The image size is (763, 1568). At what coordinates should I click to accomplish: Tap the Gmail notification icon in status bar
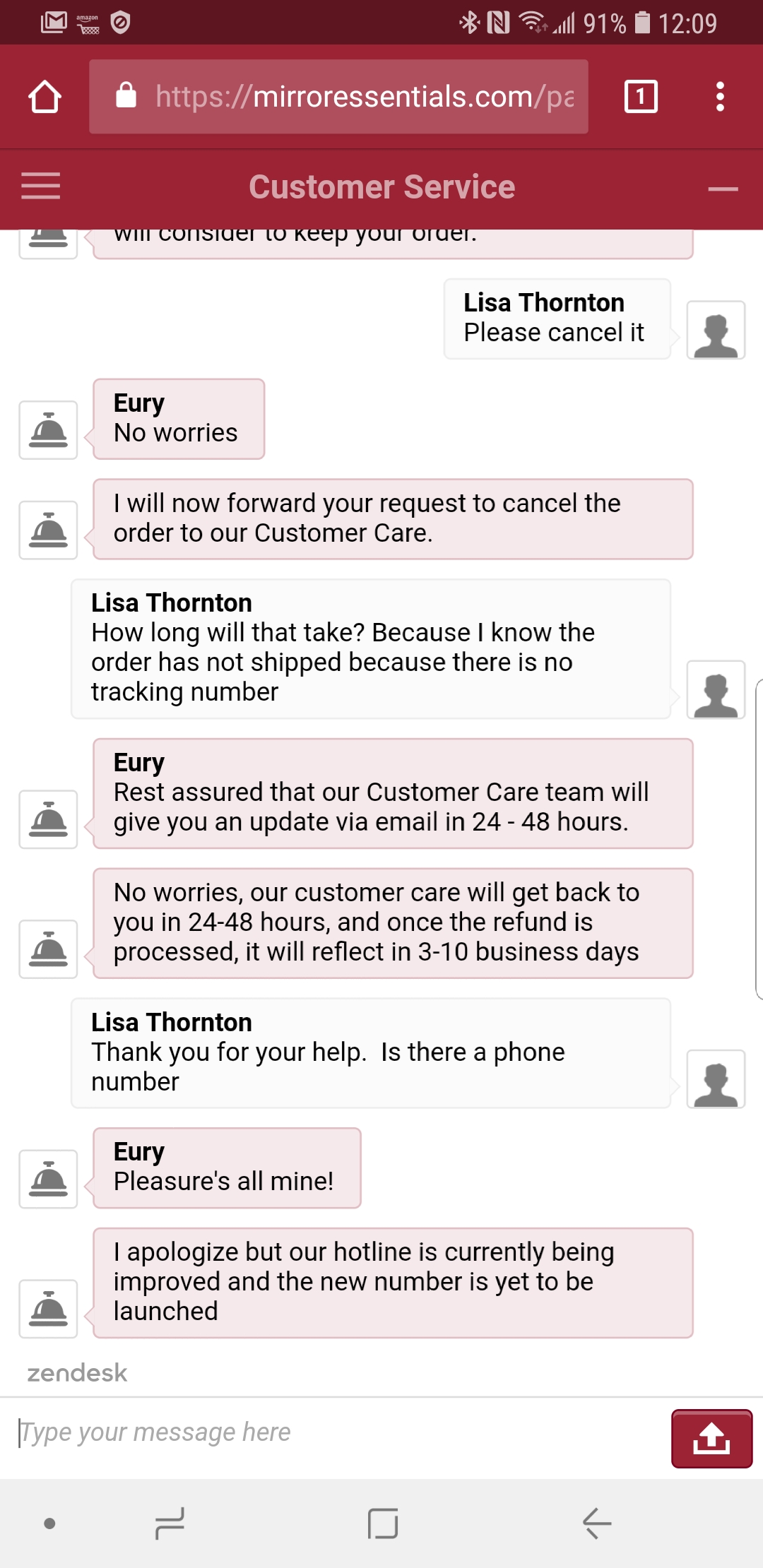point(54,23)
